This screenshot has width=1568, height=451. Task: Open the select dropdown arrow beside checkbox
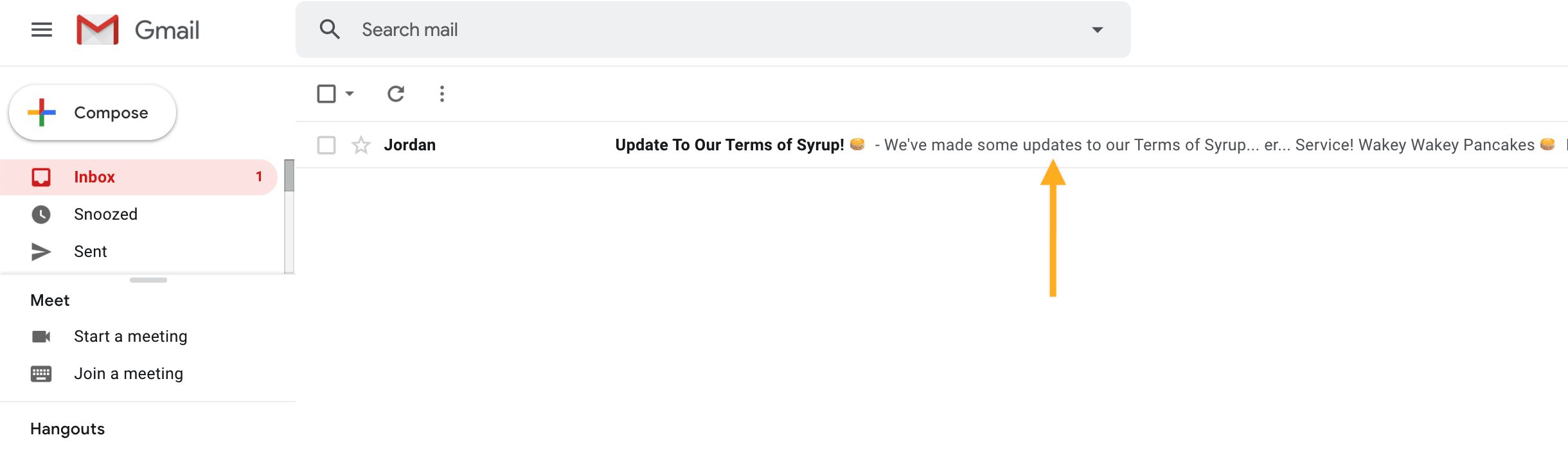pyautogui.click(x=350, y=94)
